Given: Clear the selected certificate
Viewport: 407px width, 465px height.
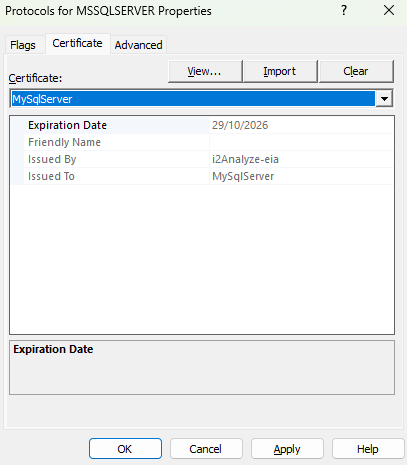Looking at the screenshot, I should tap(356, 71).
